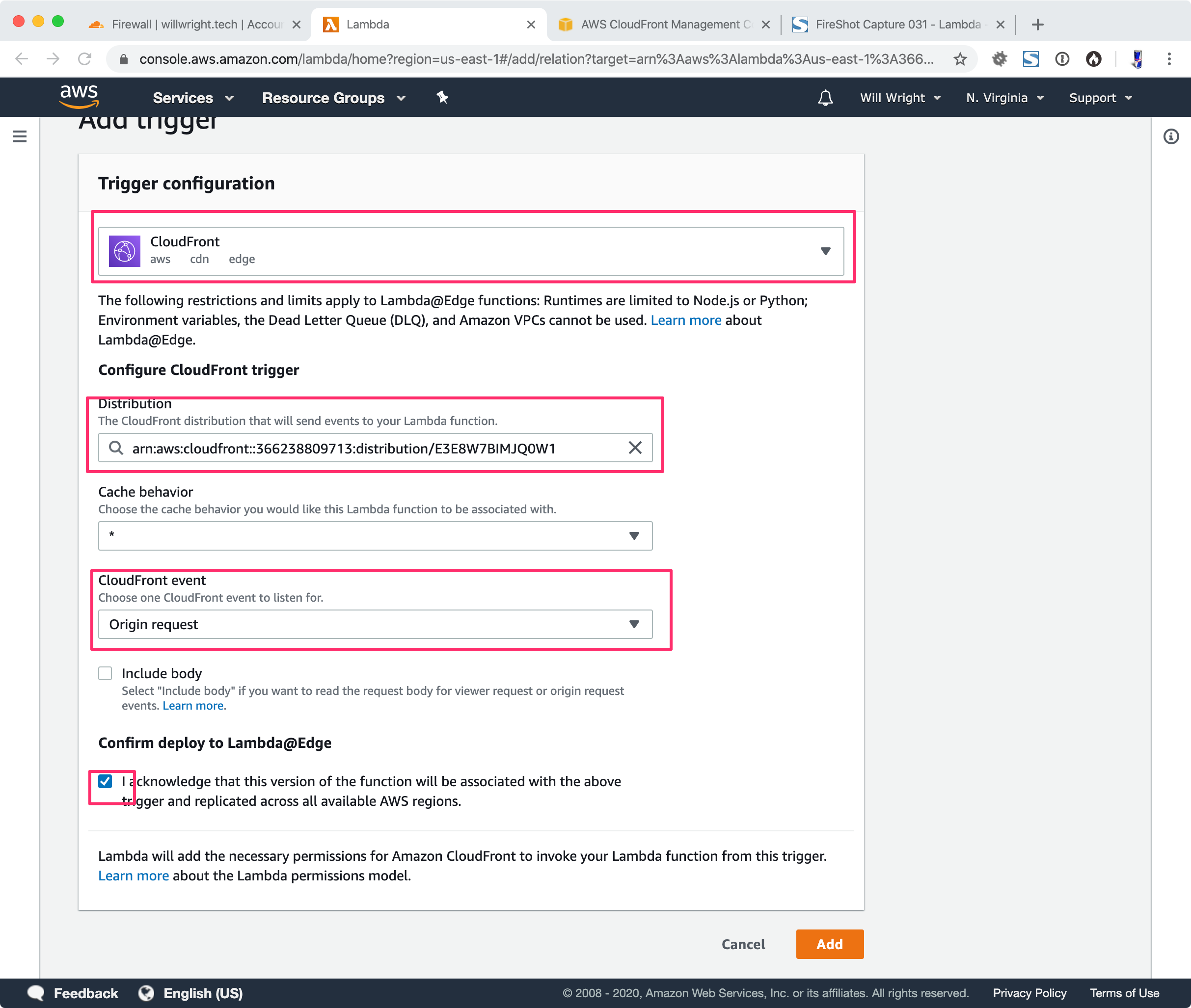Open the pin shortcuts icon in AWS navbar
This screenshot has width=1191, height=1008.
(442, 98)
